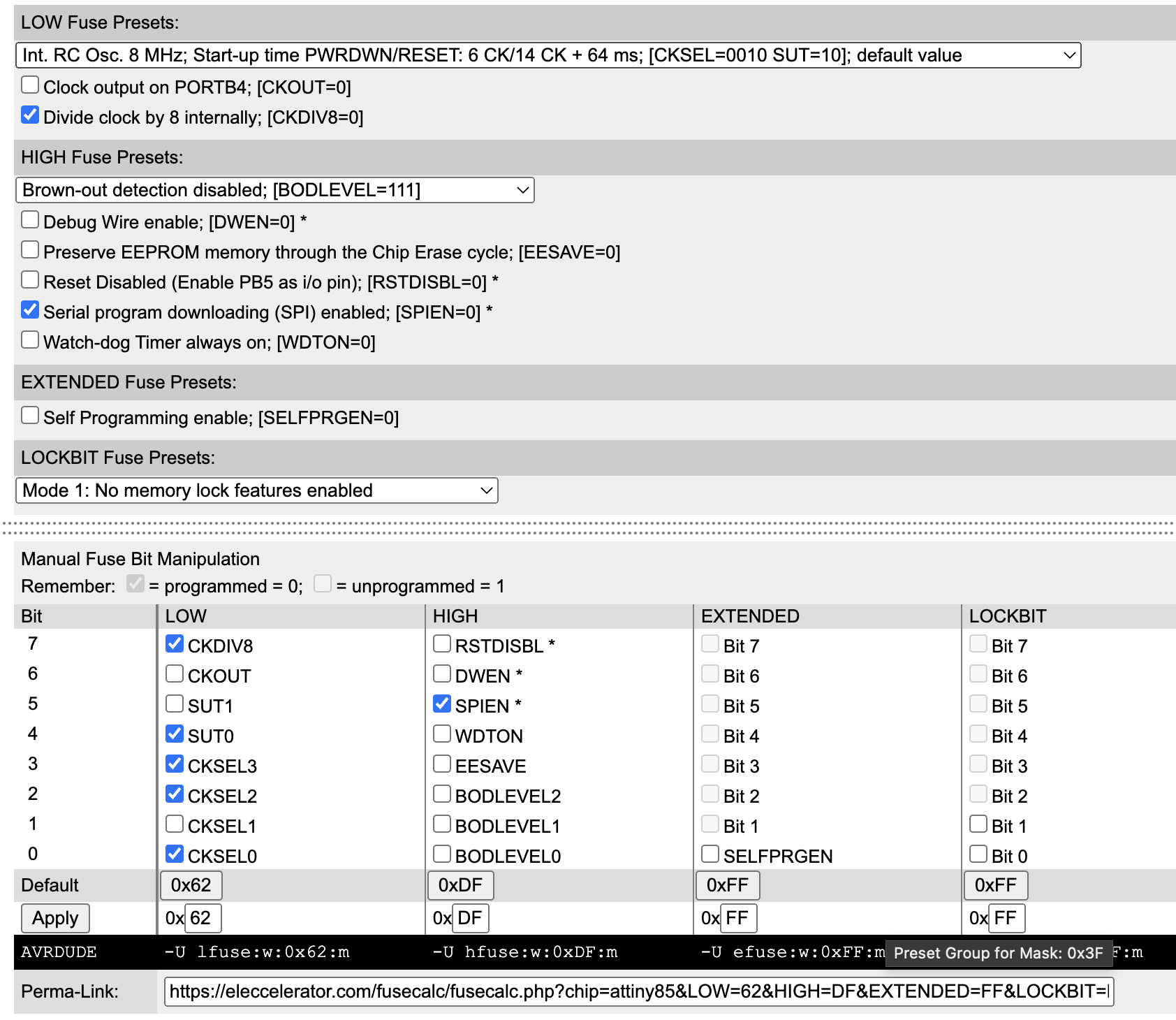Click the 0xFF EXTENDED default button
Screen dimensions: 1176x1020
pos(728,886)
